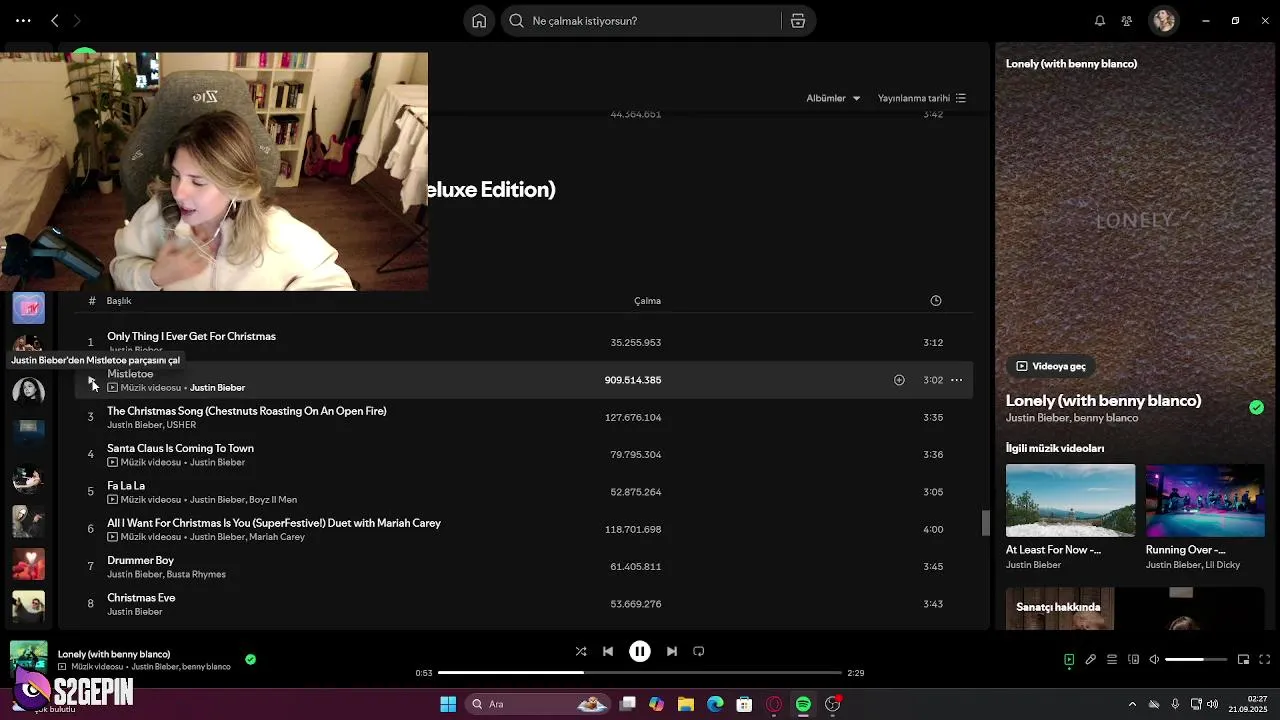Toggle the Now Playing view

(x=1069, y=660)
